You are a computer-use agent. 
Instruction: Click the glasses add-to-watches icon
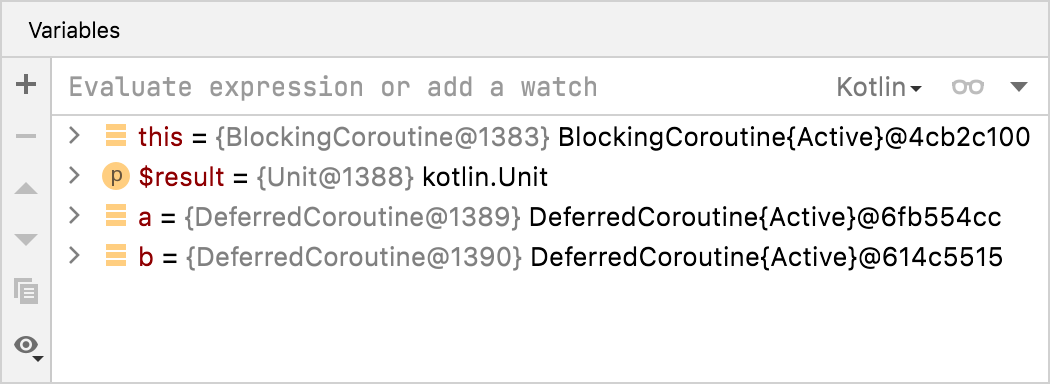tap(968, 87)
